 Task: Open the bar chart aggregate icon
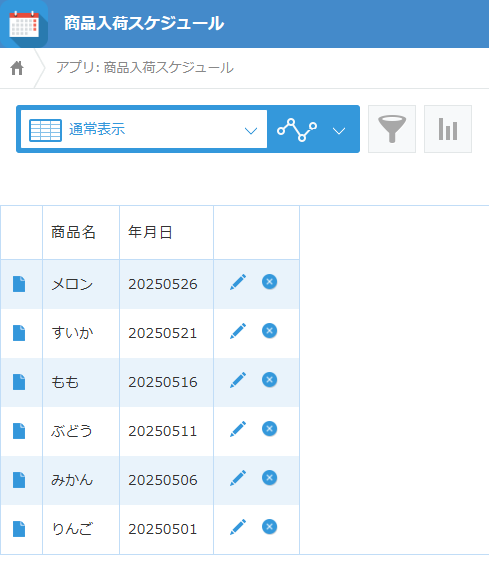pos(448,129)
